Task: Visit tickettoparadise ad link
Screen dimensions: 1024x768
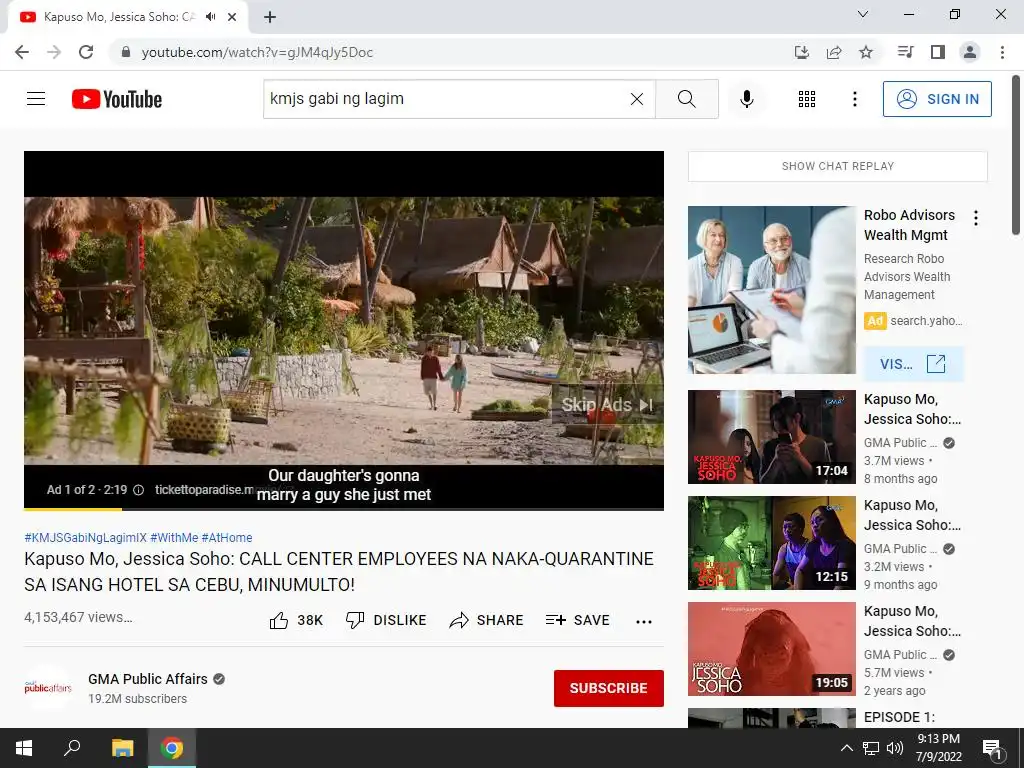Action: pos(204,490)
